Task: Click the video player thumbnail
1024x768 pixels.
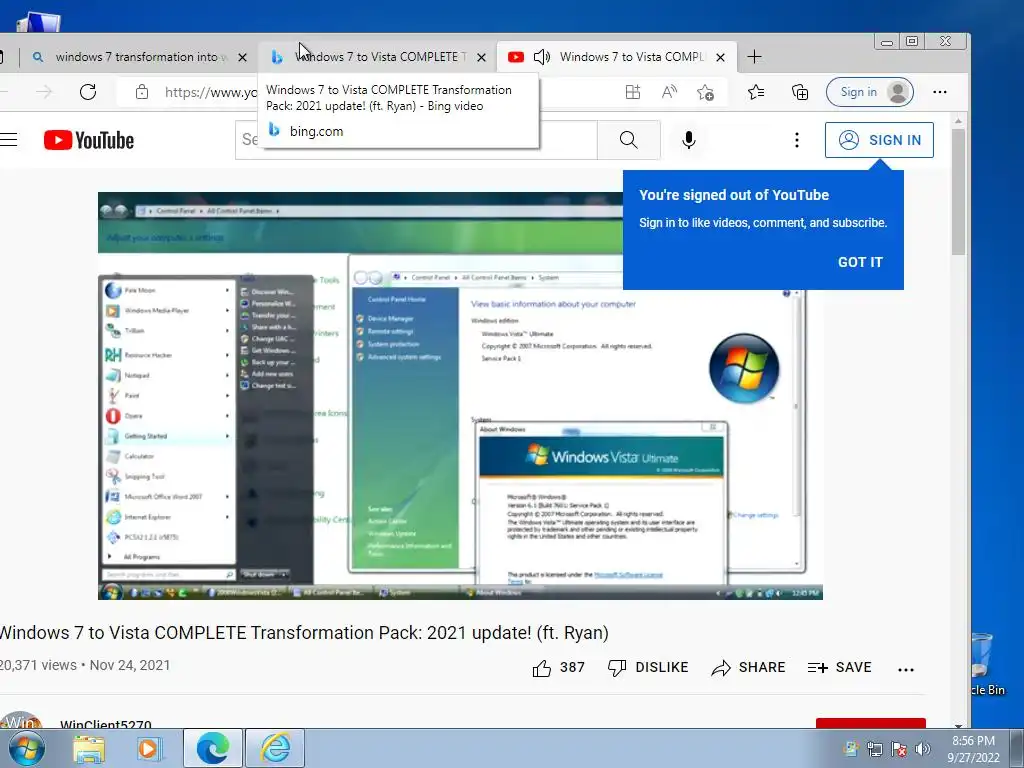Action: 460,396
